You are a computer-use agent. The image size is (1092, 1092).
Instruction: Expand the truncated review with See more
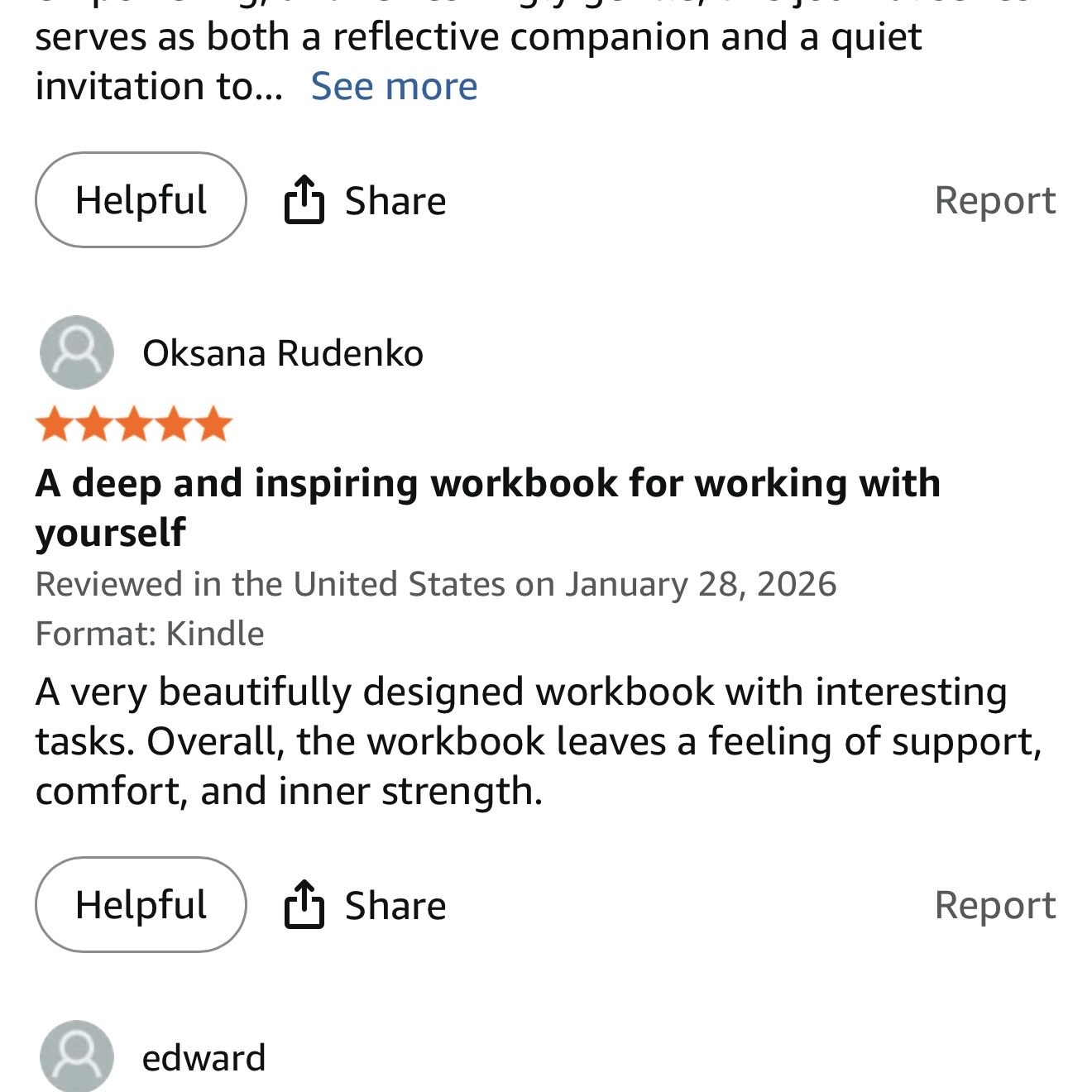394,87
